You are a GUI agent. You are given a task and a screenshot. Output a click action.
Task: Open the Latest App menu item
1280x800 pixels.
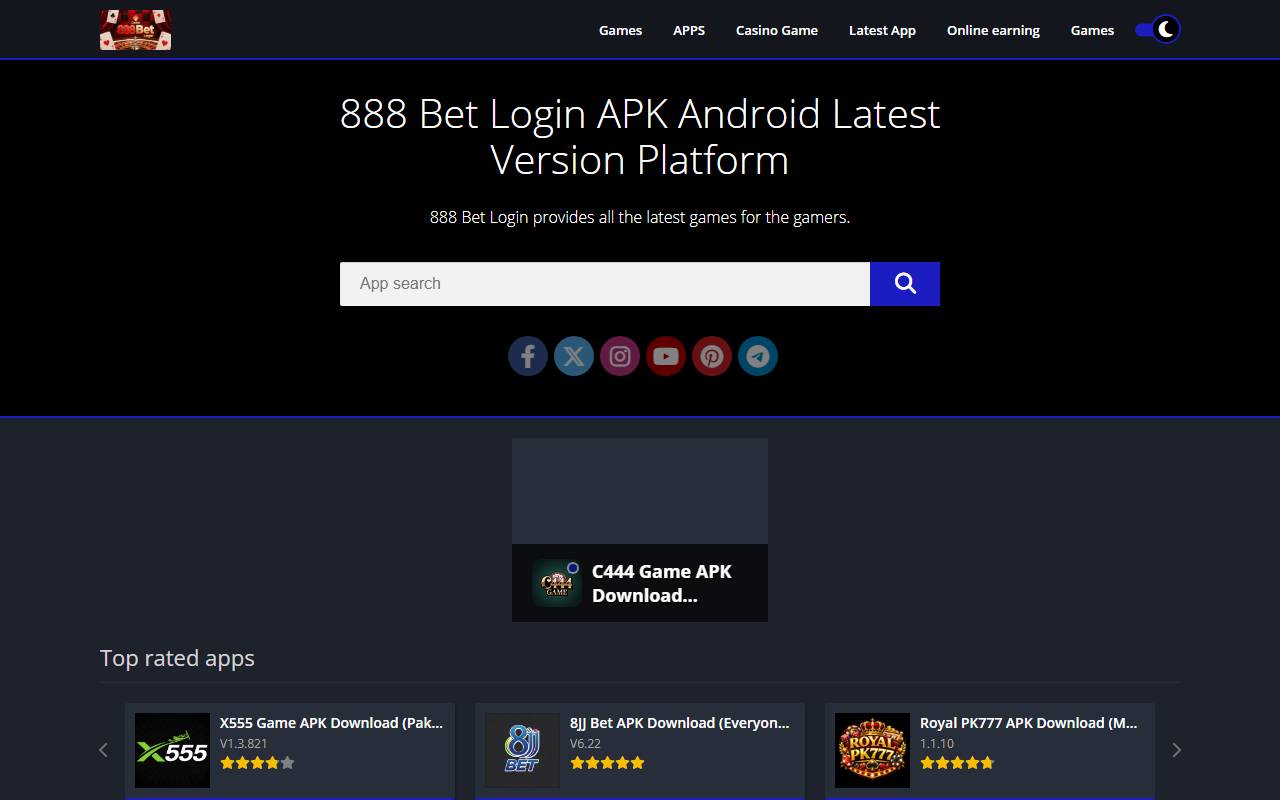882,30
